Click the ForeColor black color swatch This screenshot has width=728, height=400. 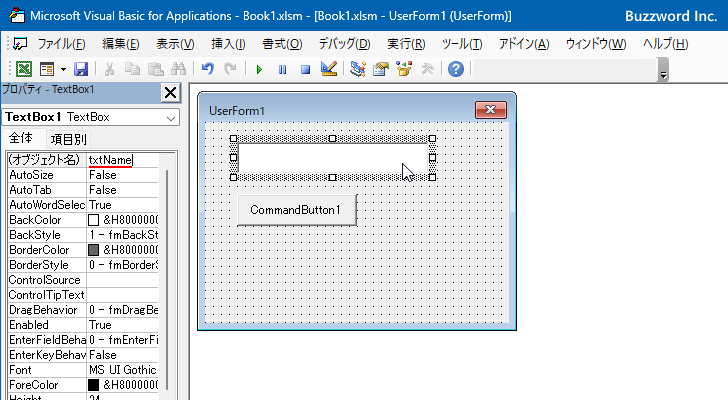pyautogui.click(x=93, y=385)
